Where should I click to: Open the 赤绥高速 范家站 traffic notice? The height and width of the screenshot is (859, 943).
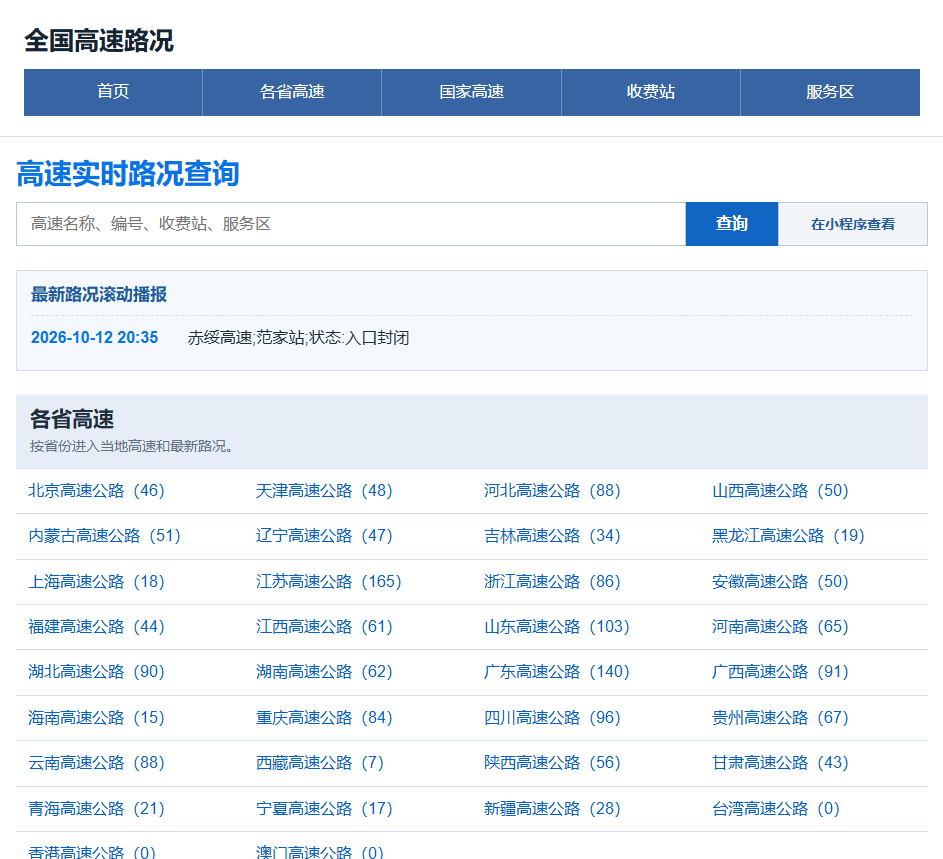pos(298,337)
